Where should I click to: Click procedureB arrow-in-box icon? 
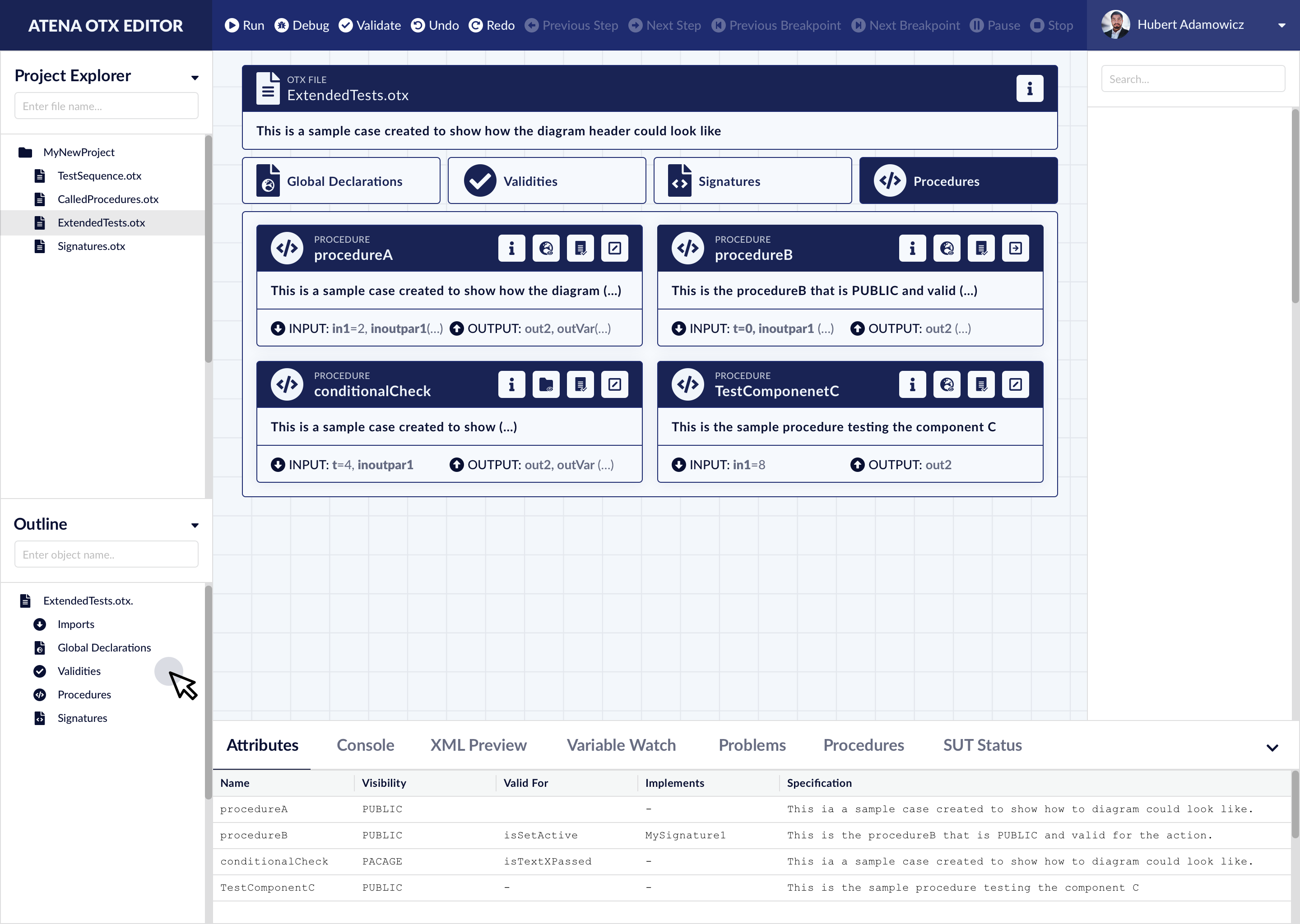pos(1016,248)
